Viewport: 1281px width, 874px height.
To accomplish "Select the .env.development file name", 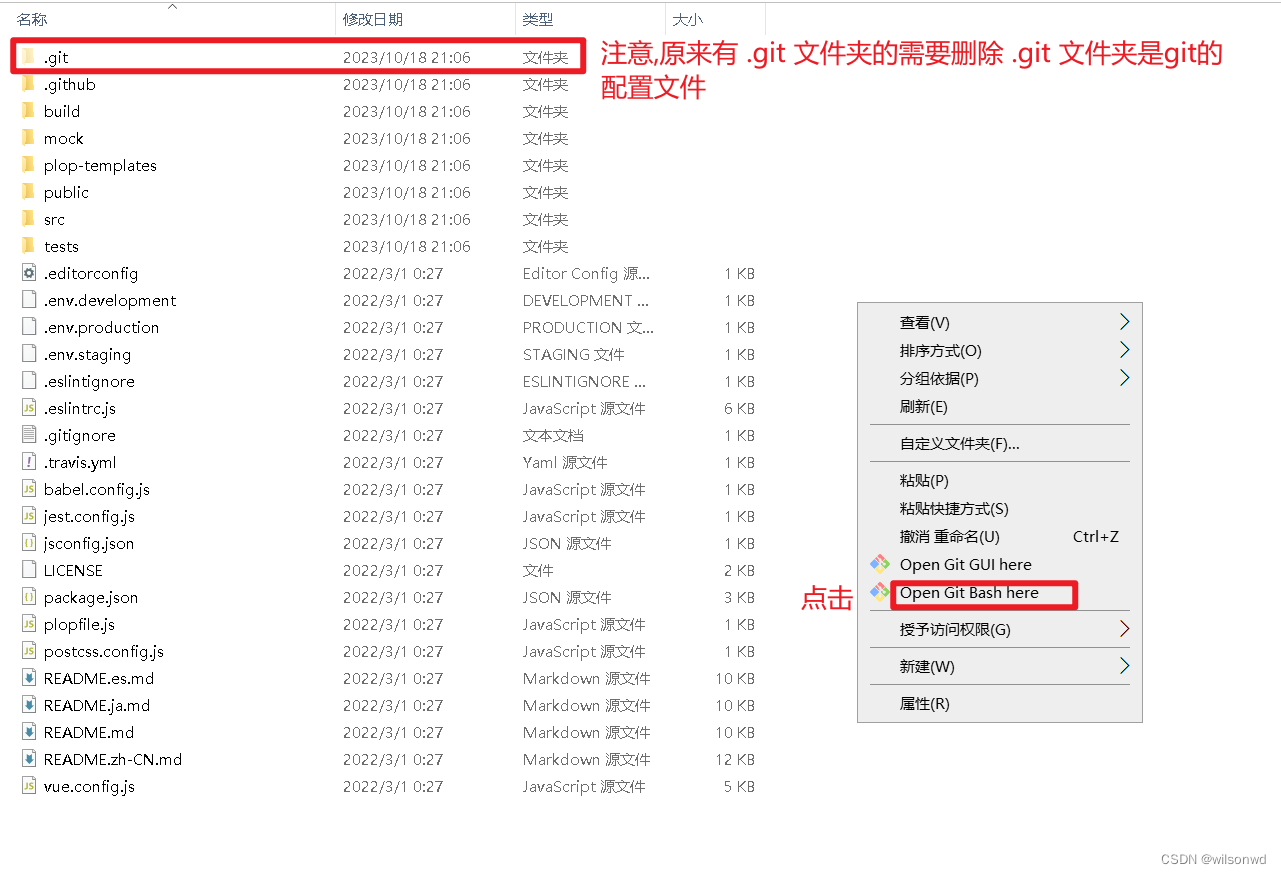I will point(110,300).
